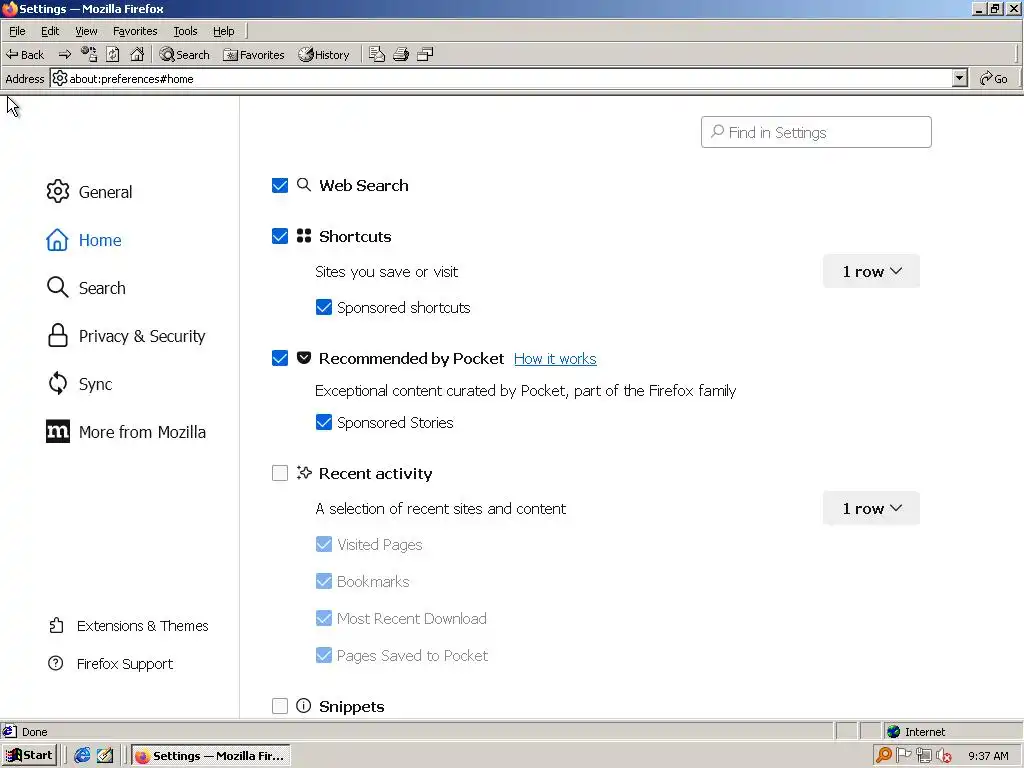1024x768 pixels.
Task: Open the Help menu
Action: pyautogui.click(x=223, y=31)
